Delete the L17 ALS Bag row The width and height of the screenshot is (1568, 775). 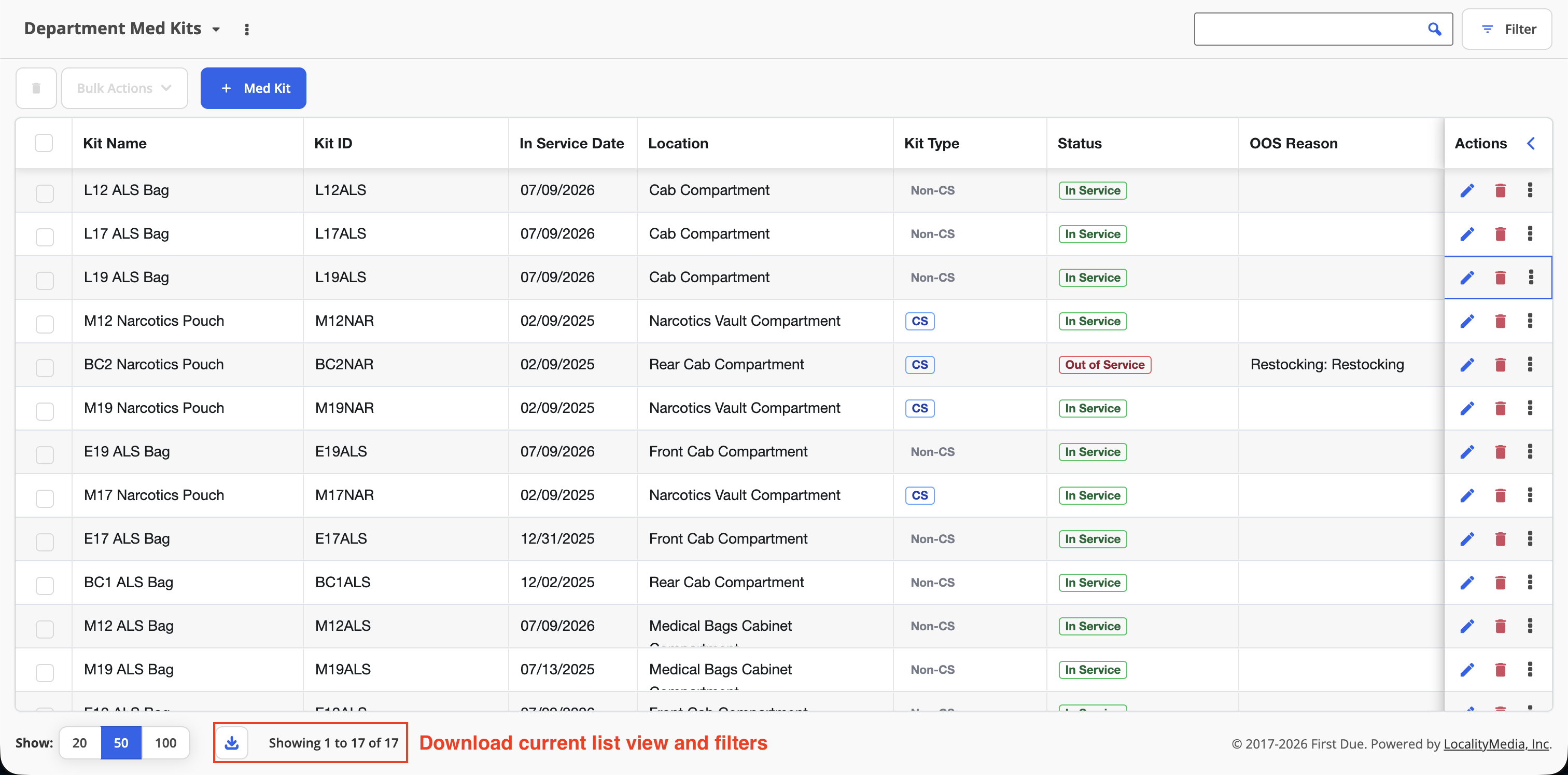(1500, 234)
